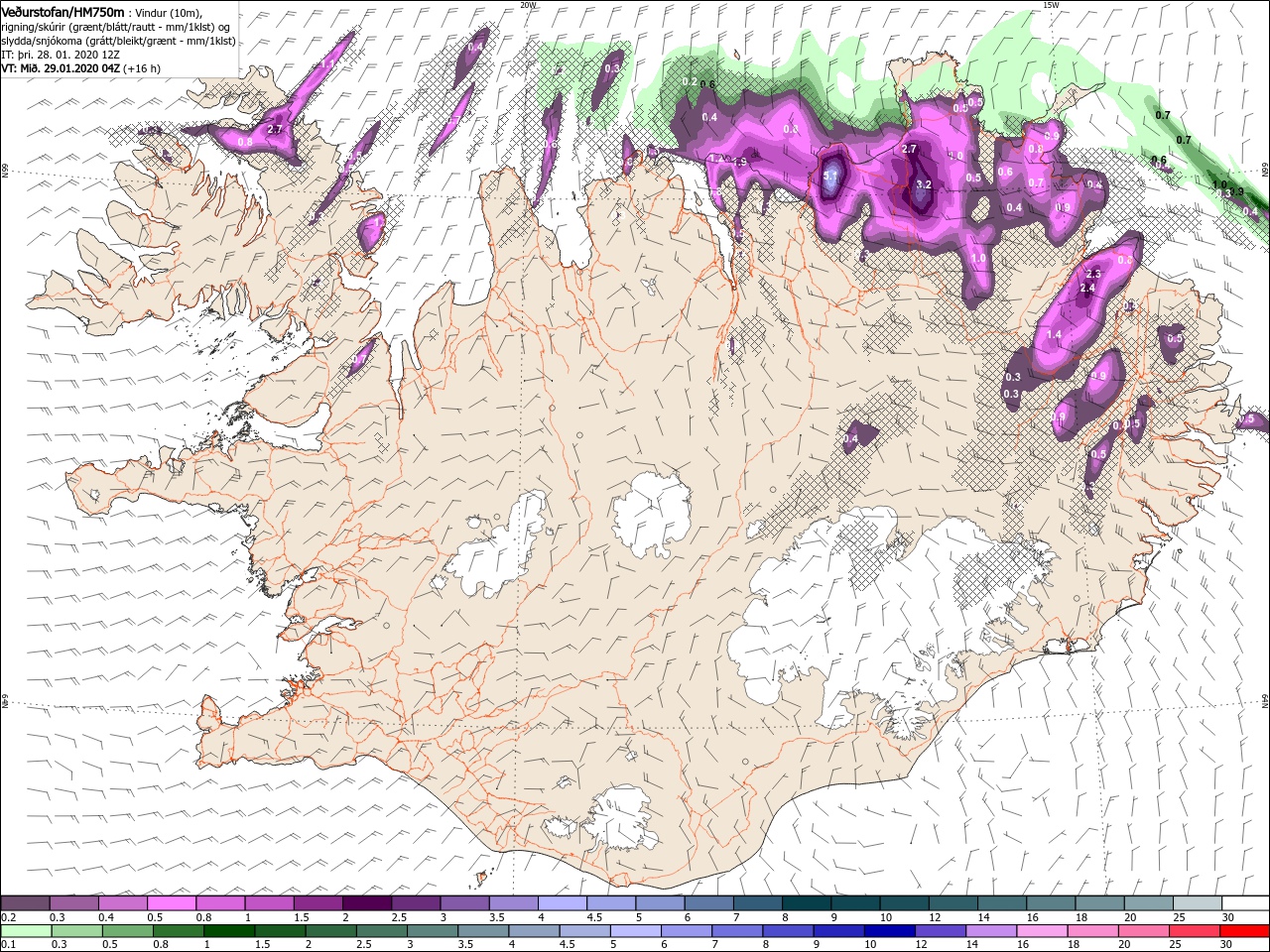Select snow legend swatch between 6 and 7
This screenshot has height=952, width=1270.
click(707, 902)
